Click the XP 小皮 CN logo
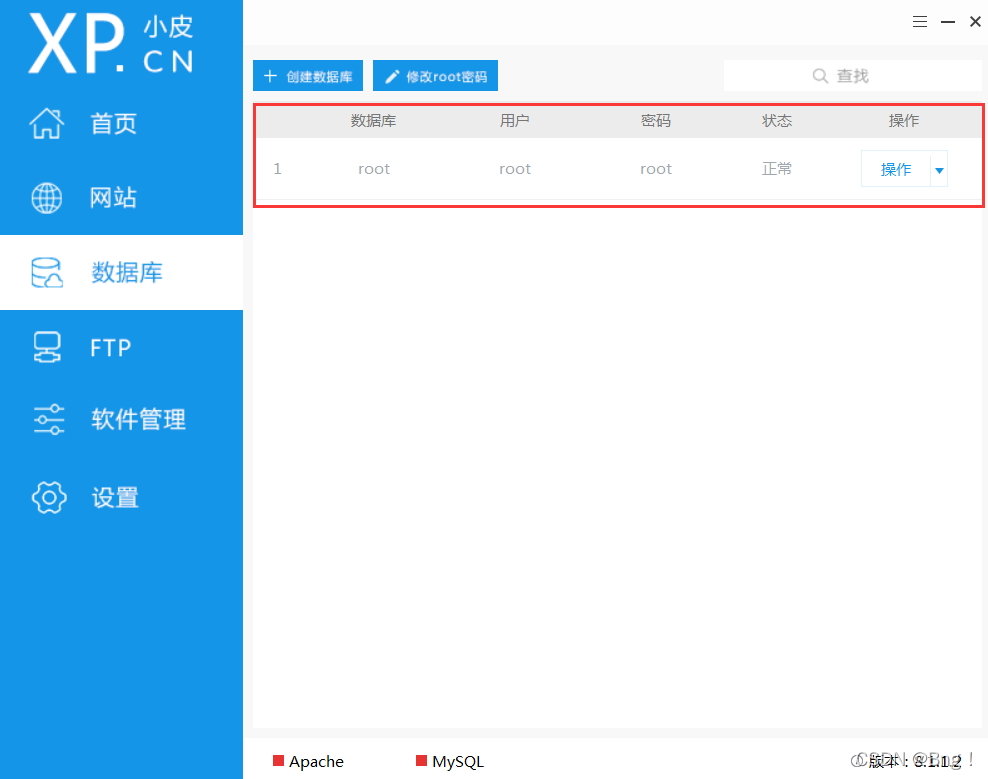 pos(111,43)
